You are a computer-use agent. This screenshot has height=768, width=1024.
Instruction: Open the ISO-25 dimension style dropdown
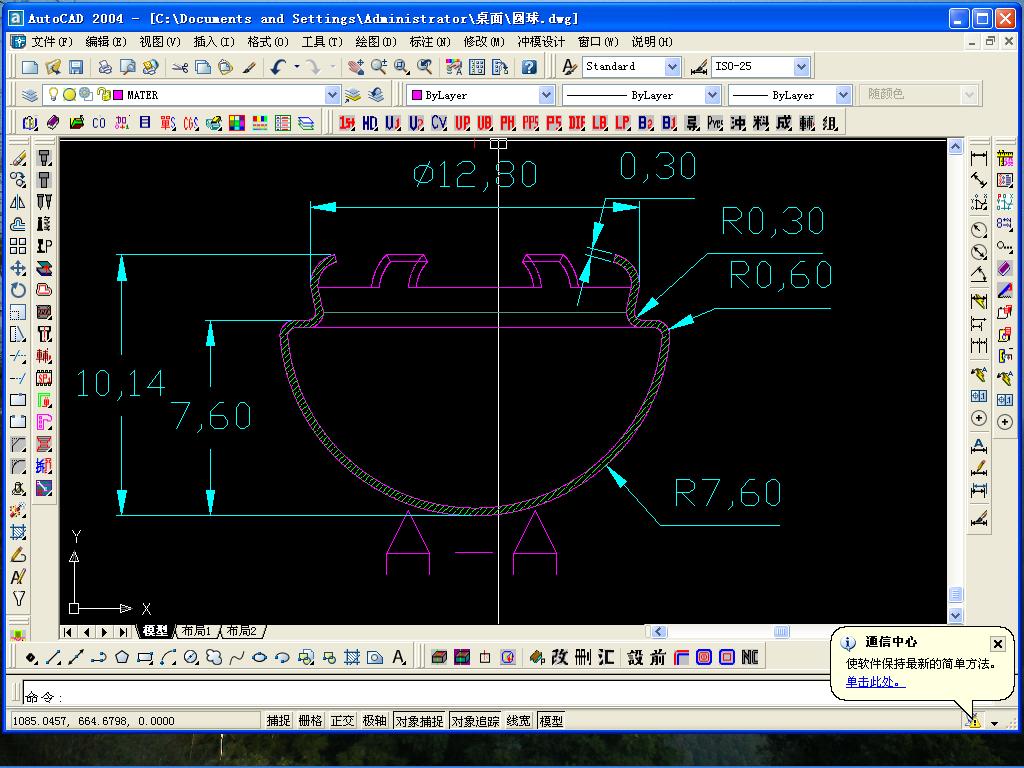click(802, 67)
